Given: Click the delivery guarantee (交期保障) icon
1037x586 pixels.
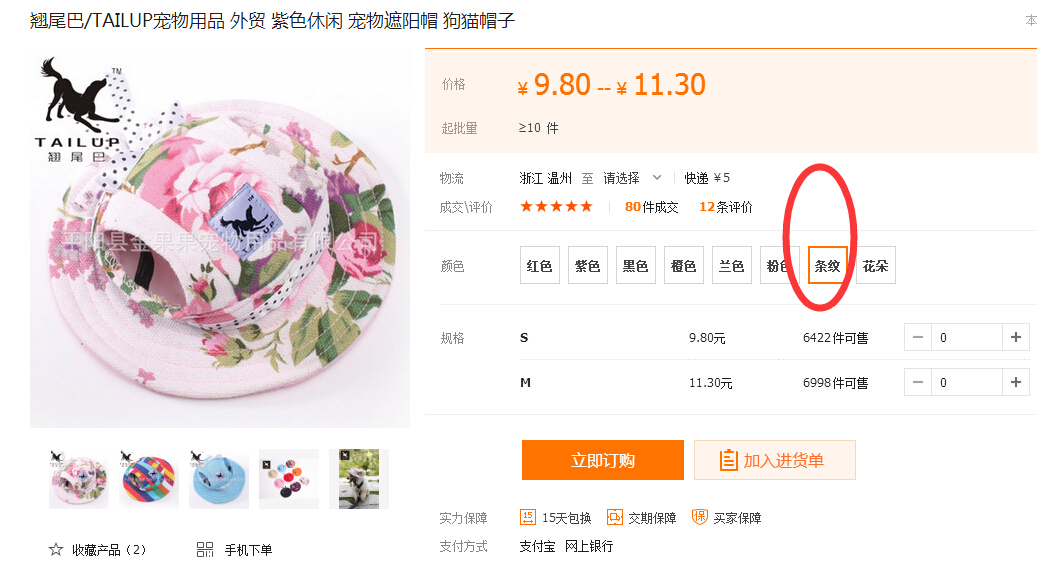Looking at the screenshot, I should 615,517.
